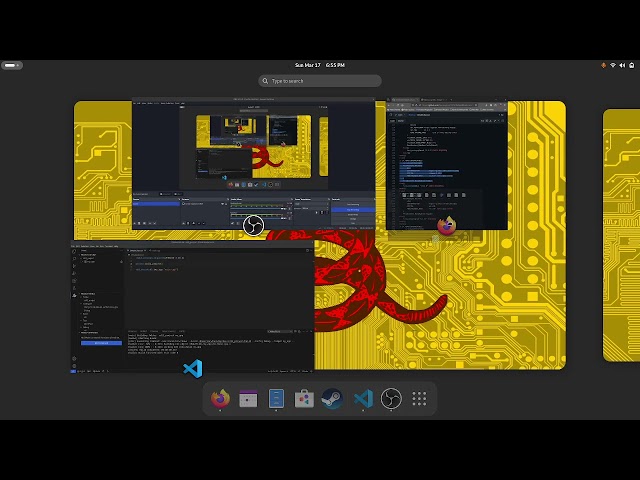
Task: Select the Blame tab on the GitHub page
Action: 401,121
